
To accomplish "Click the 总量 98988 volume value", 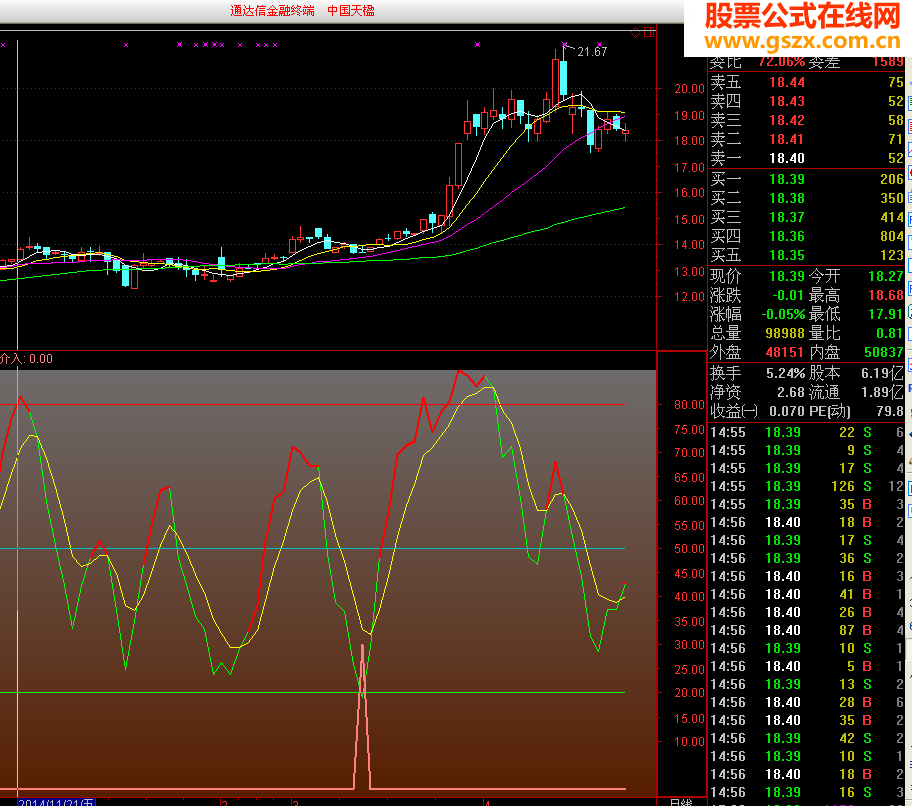I will [x=785, y=333].
